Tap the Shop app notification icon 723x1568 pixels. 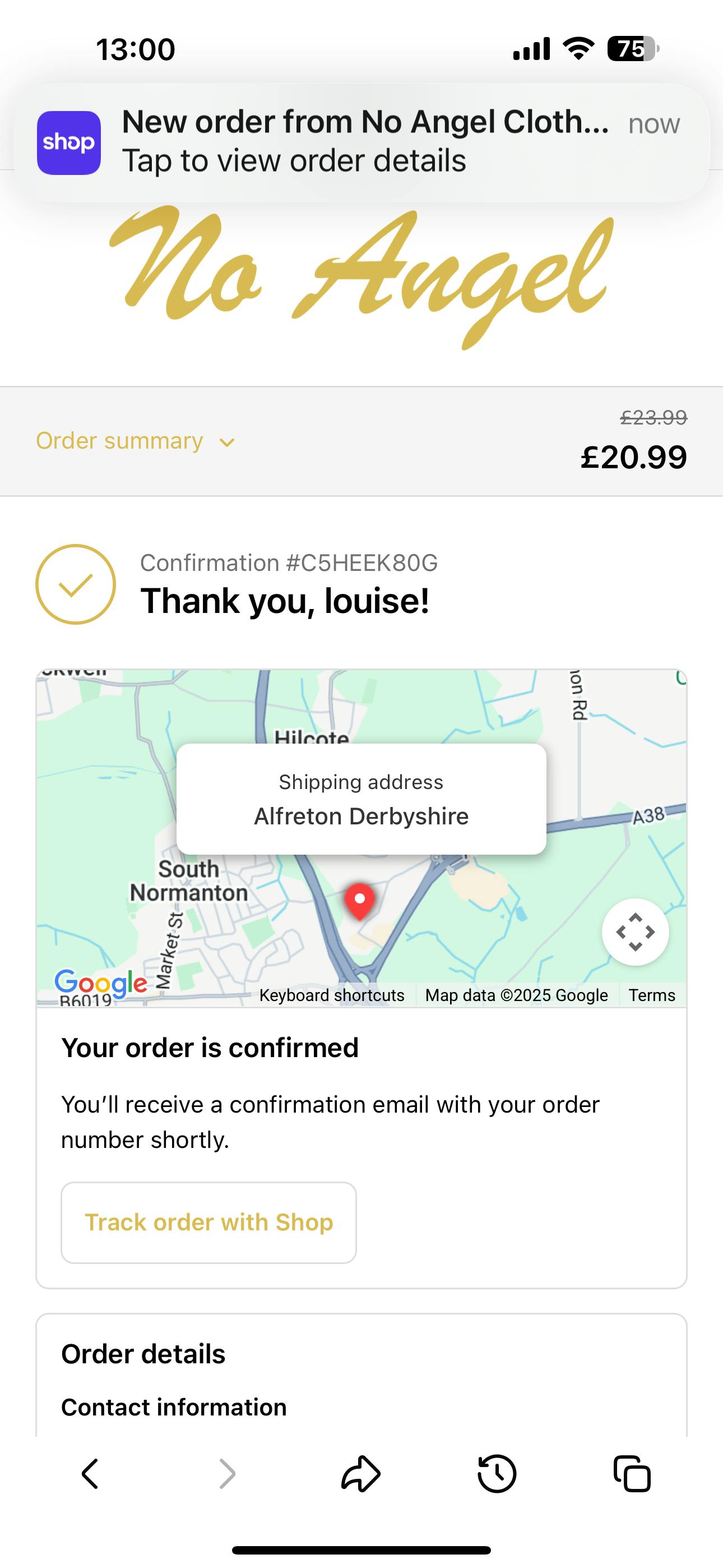69,143
